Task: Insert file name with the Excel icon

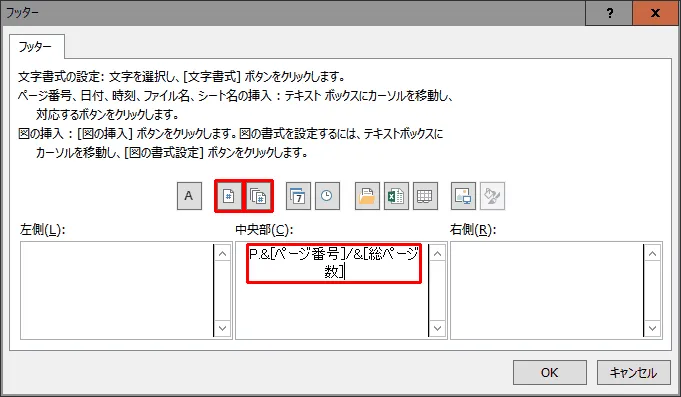Action: coord(396,196)
